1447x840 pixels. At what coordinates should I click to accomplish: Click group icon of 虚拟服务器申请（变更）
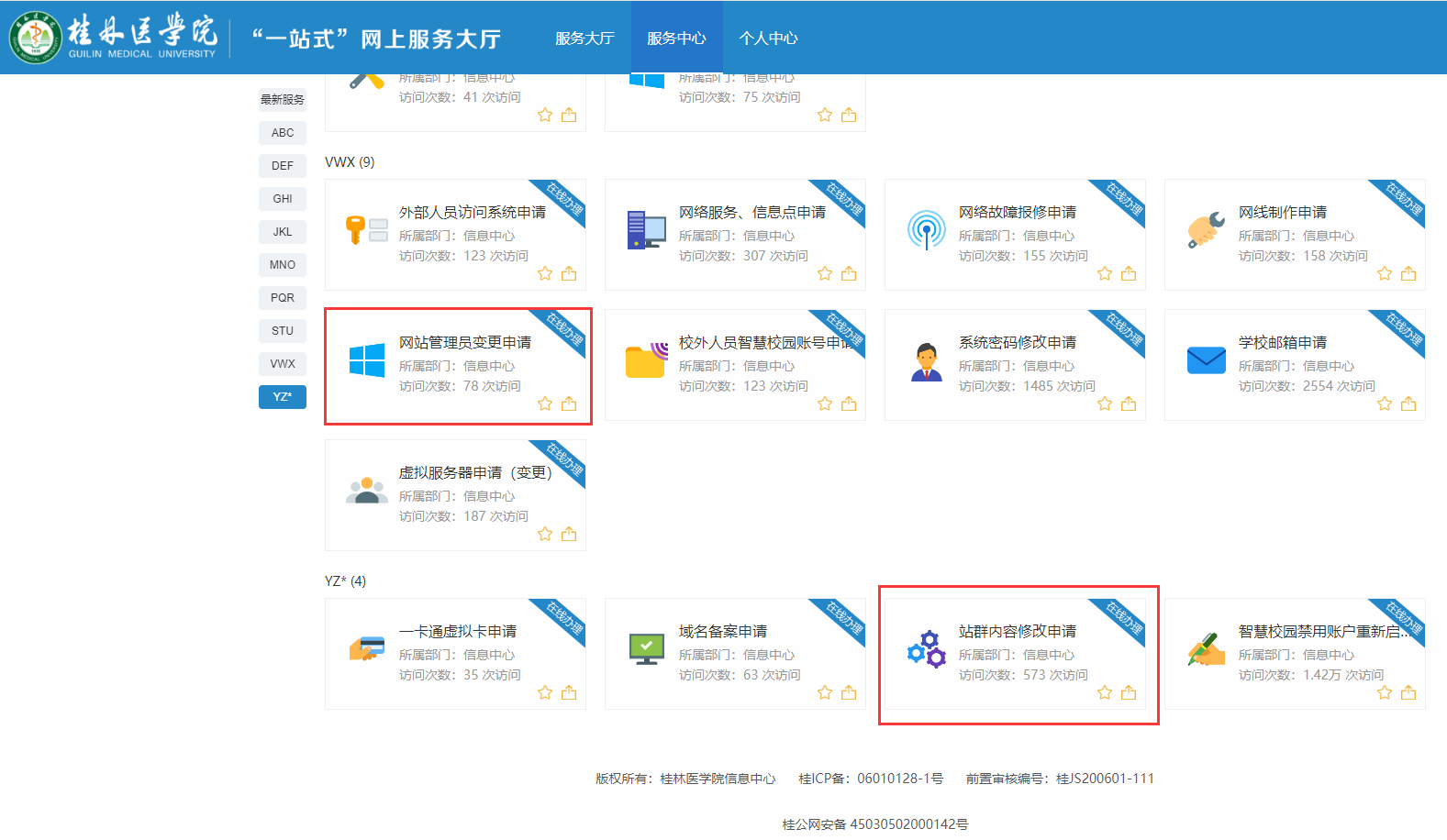coord(366,491)
